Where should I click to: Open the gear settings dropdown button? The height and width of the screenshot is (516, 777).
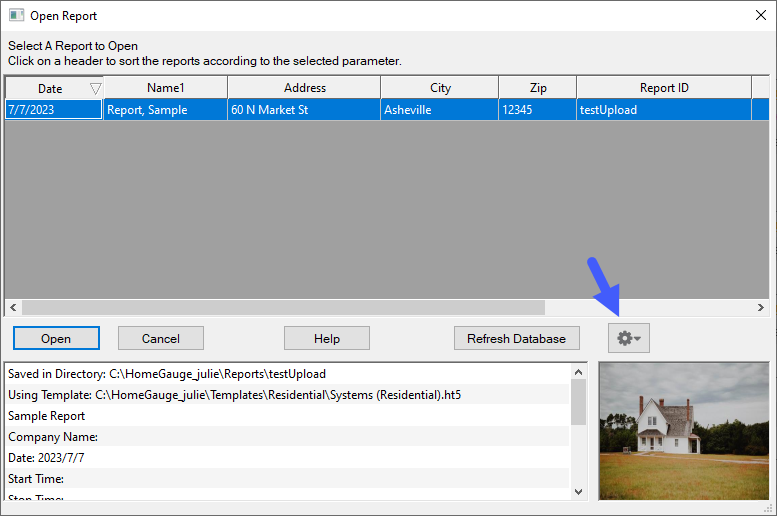pos(628,338)
